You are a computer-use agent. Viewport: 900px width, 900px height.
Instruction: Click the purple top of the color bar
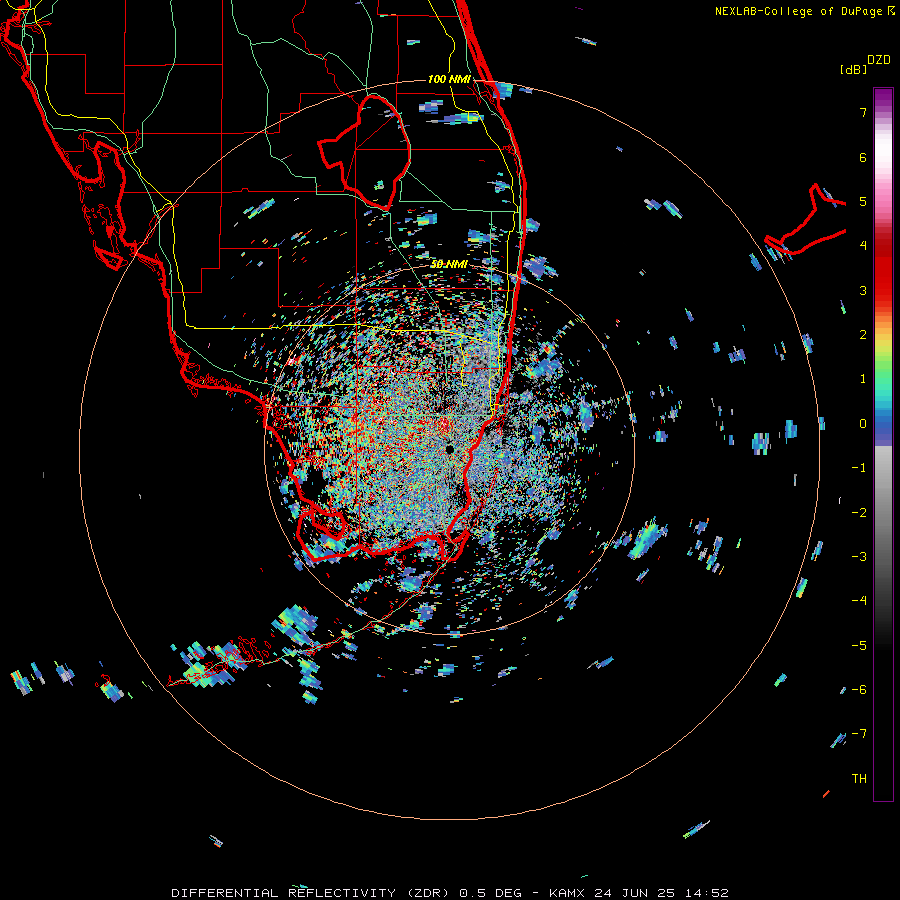(x=883, y=98)
